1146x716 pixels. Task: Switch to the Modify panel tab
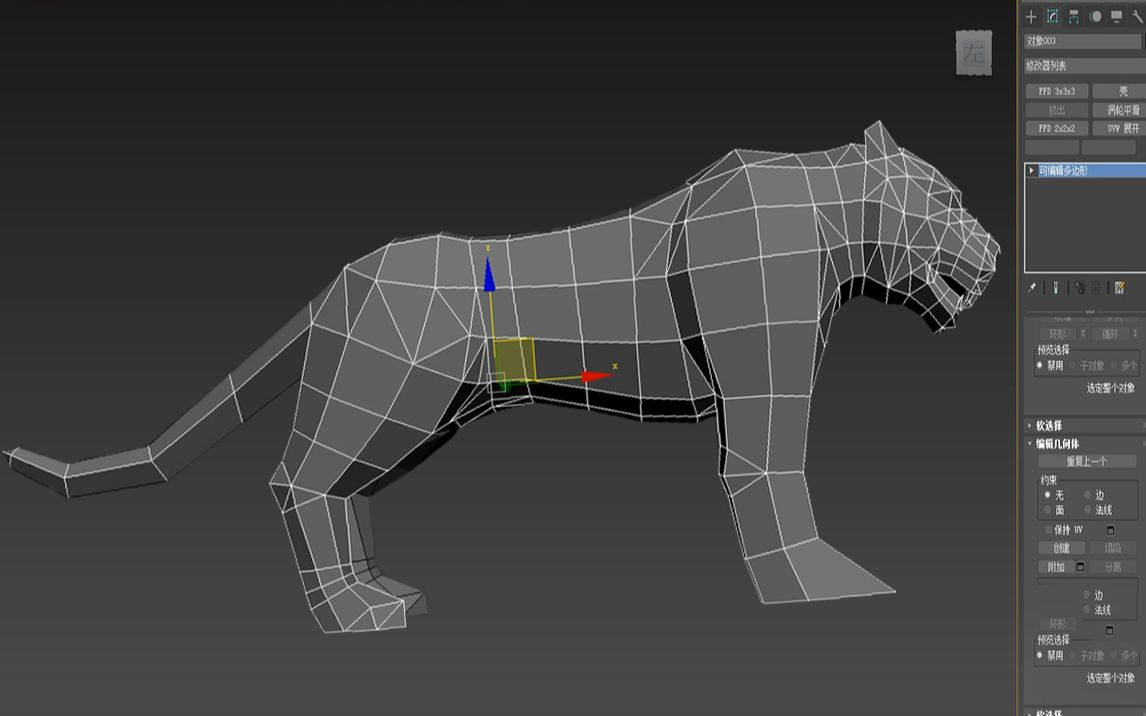click(x=1052, y=16)
